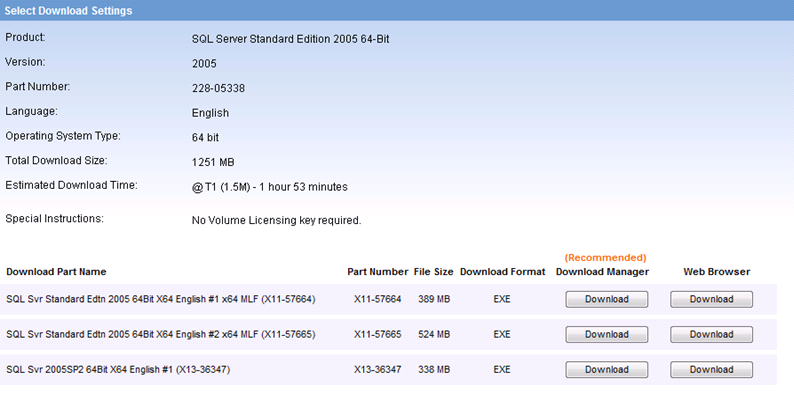Image resolution: width=794 pixels, height=393 pixels.
Task: Click the Language value English
Action: 210,113
